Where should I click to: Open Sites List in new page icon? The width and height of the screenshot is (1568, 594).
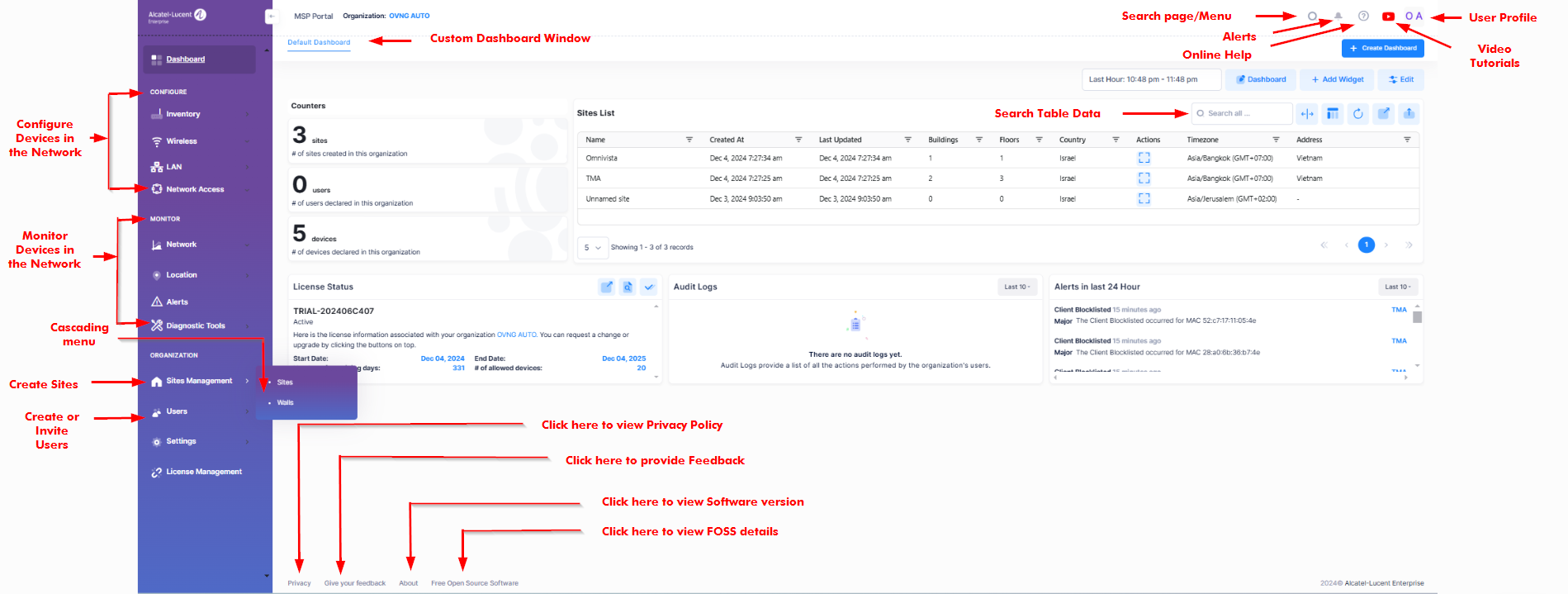(1384, 113)
